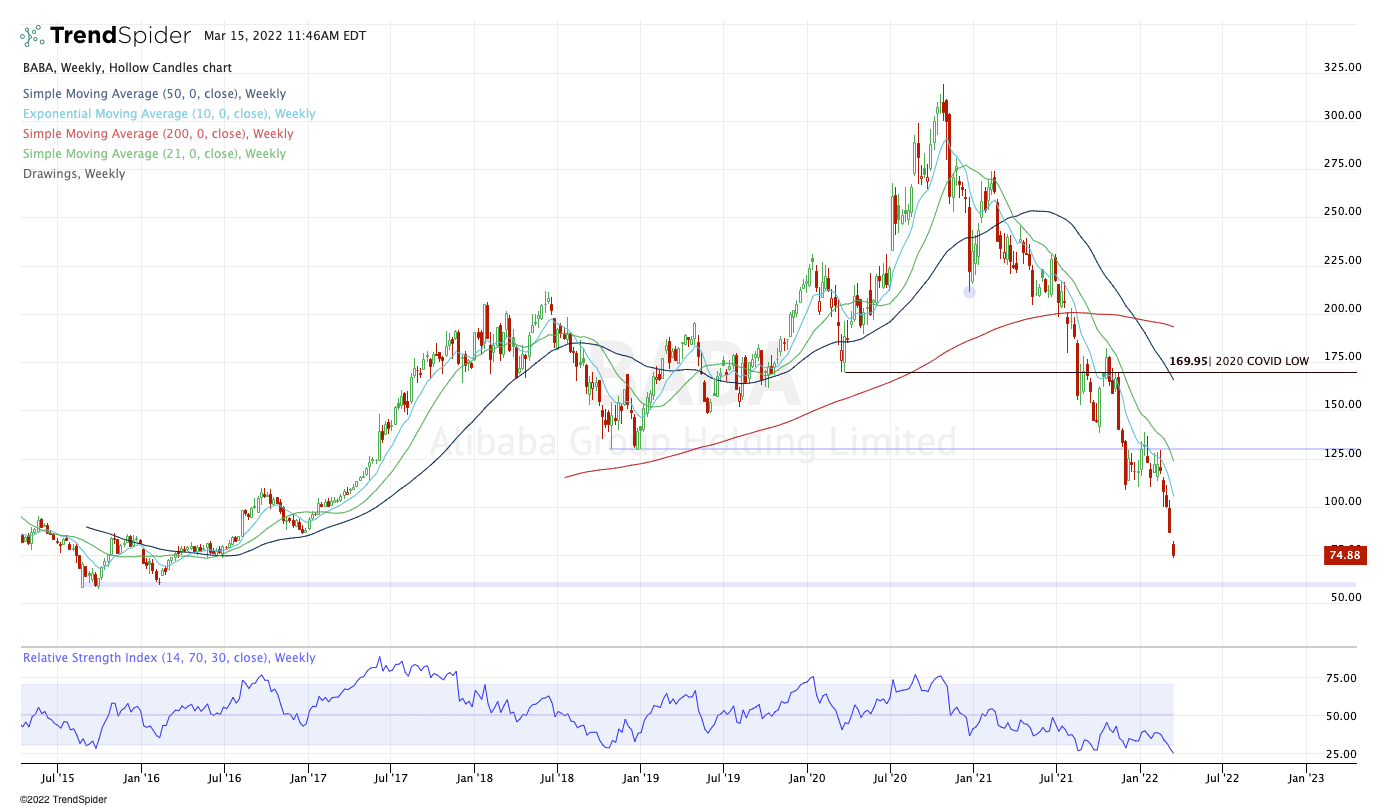
Task: Click the Jan '18 date axis label
Action: click(x=474, y=776)
